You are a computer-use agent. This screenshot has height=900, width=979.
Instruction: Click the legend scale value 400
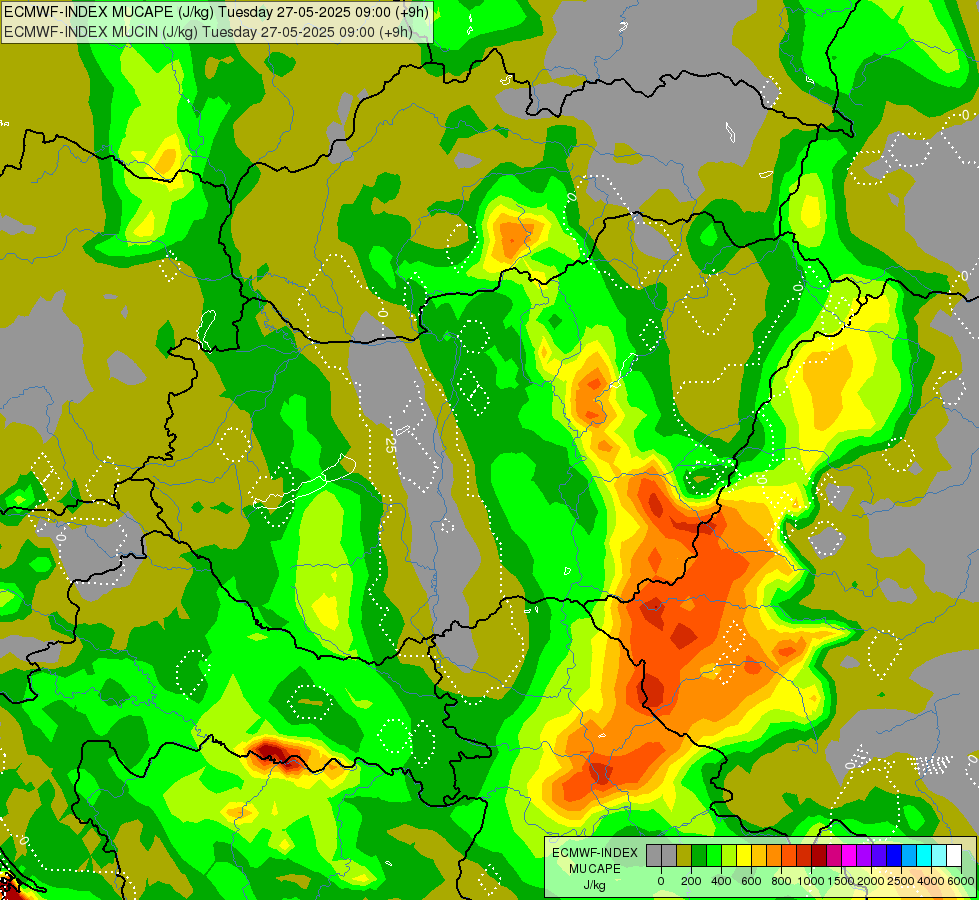tap(721, 881)
